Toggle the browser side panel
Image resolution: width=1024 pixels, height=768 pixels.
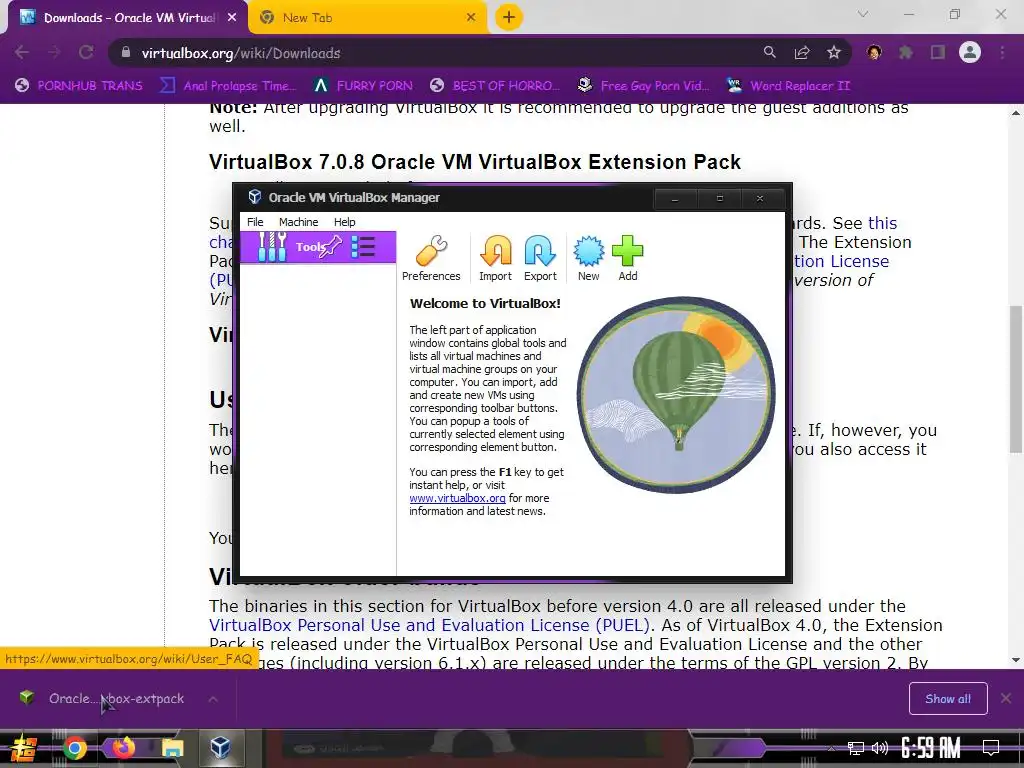[x=938, y=52]
